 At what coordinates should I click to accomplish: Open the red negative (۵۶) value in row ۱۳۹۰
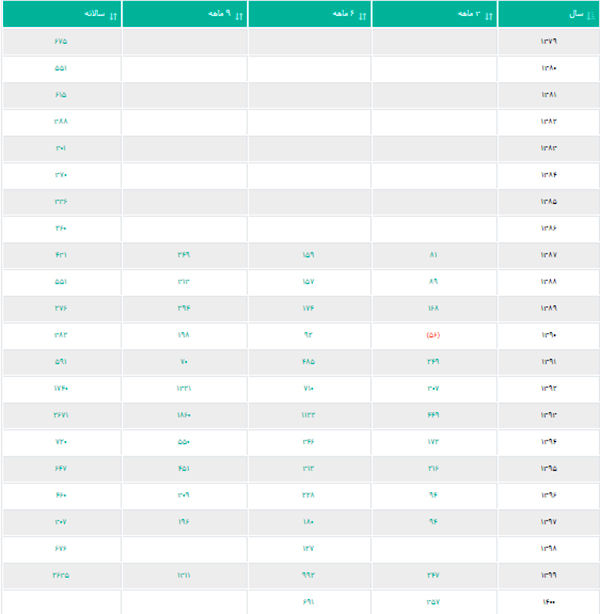tap(433, 335)
